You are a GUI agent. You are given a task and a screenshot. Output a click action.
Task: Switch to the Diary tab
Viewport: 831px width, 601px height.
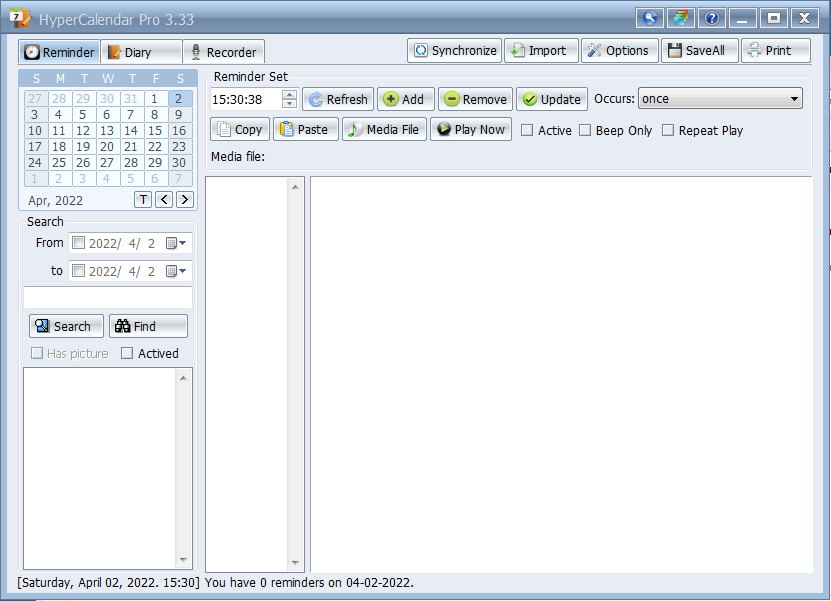(x=139, y=52)
